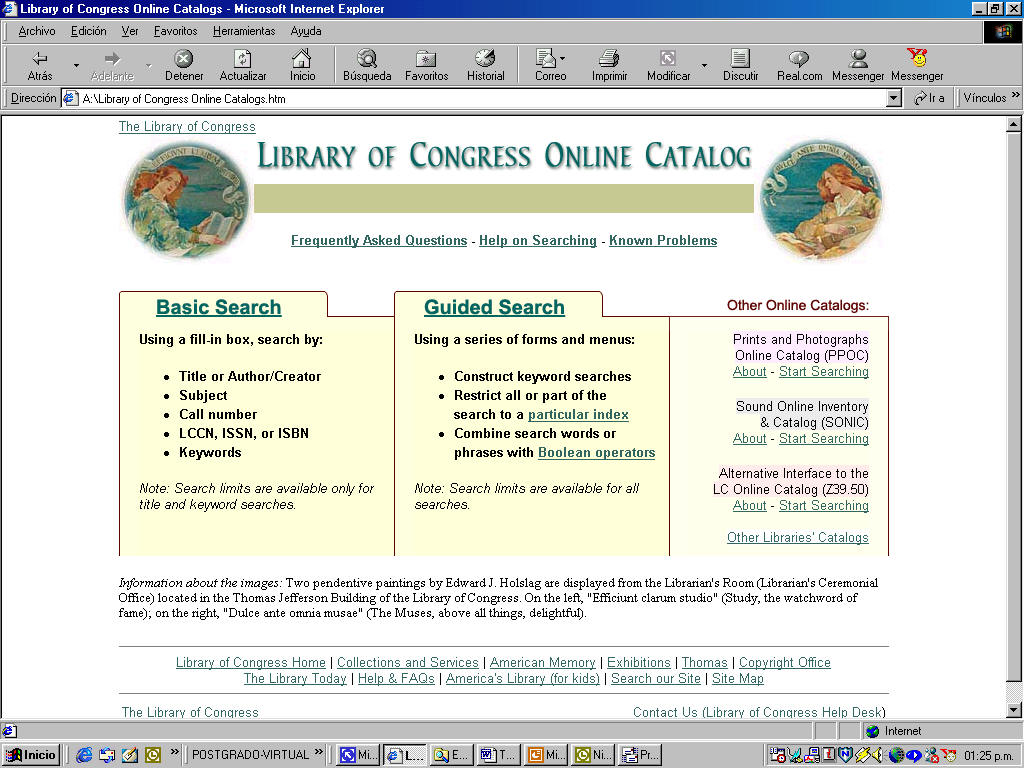This screenshot has height=768, width=1024.
Task: Open the Windows Inicio start button
Action: 31,755
